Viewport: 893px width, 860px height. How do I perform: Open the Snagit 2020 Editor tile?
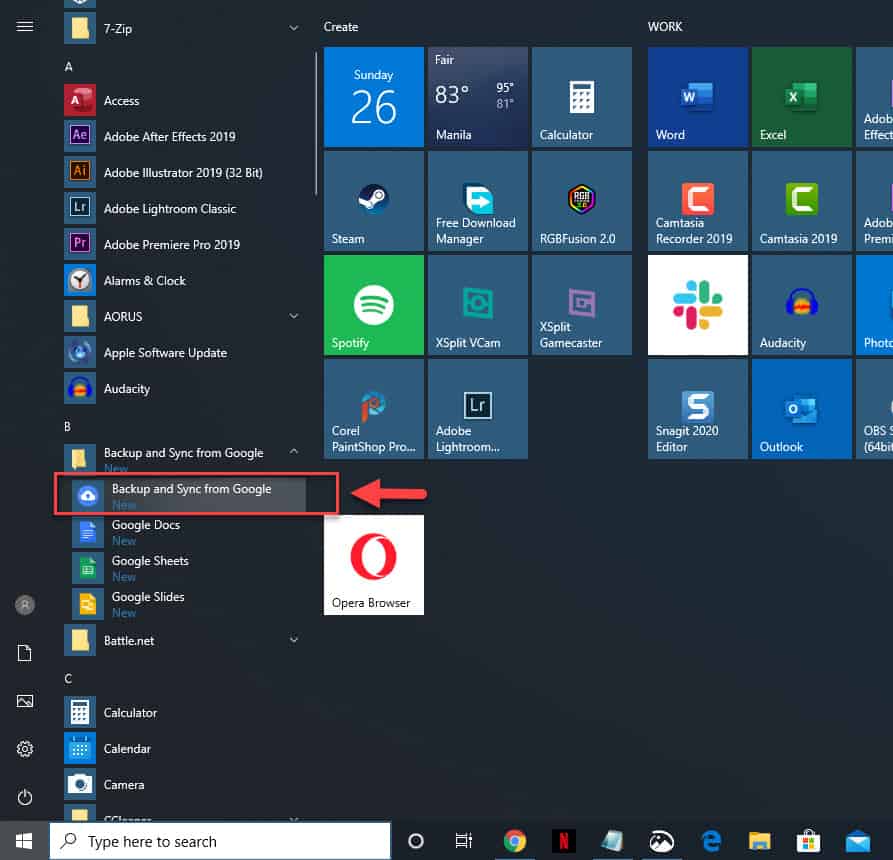coord(698,409)
